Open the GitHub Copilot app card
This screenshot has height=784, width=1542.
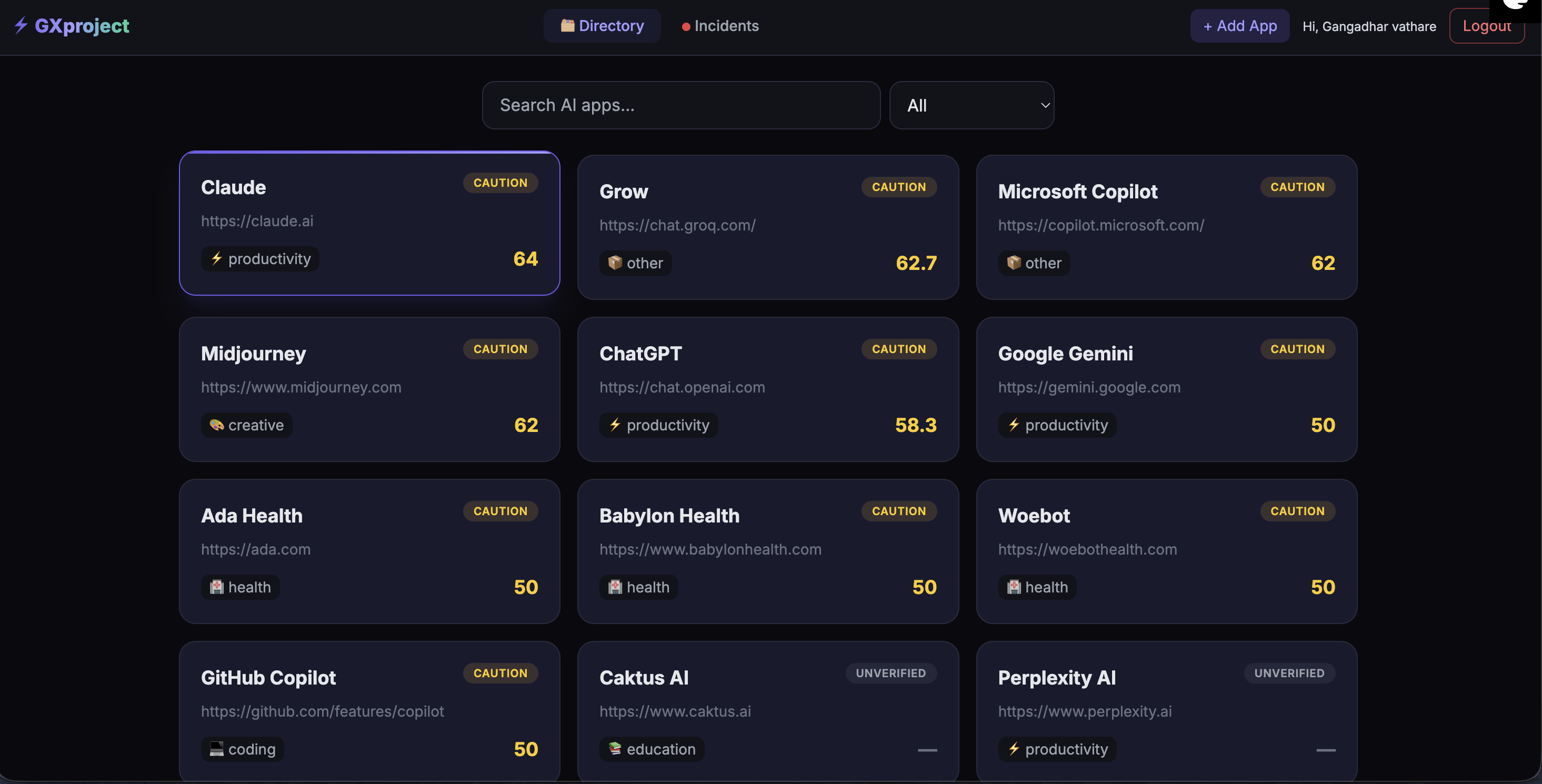coord(369,711)
